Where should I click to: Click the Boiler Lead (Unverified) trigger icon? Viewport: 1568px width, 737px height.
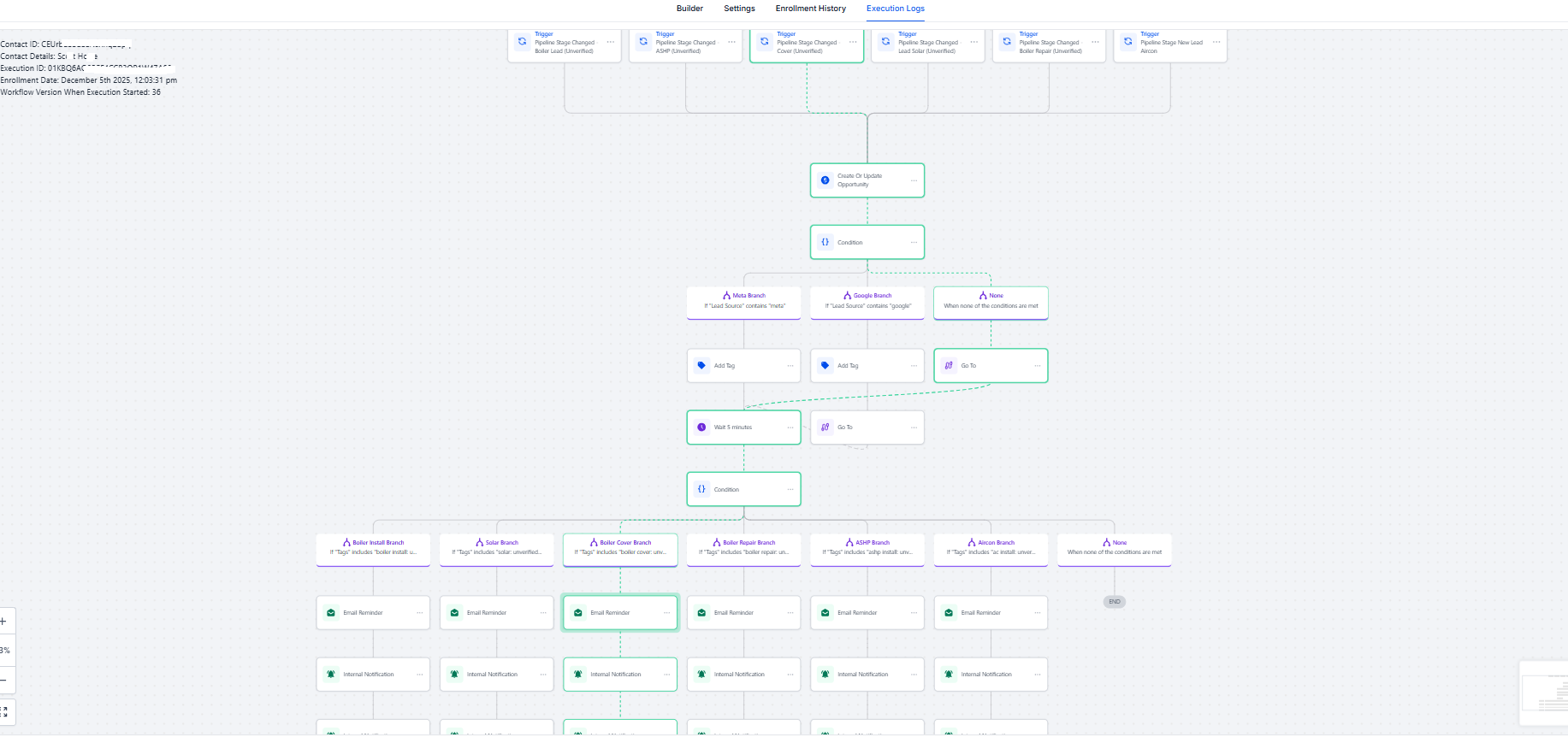click(x=522, y=42)
